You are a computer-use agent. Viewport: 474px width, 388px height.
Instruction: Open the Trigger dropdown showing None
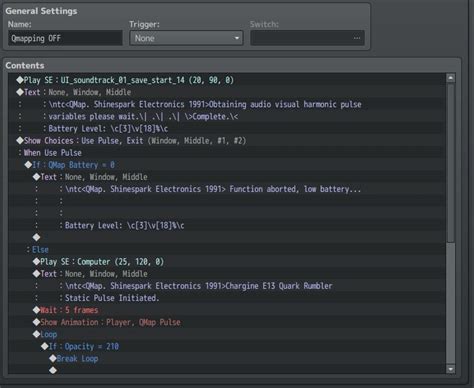click(186, 38)
